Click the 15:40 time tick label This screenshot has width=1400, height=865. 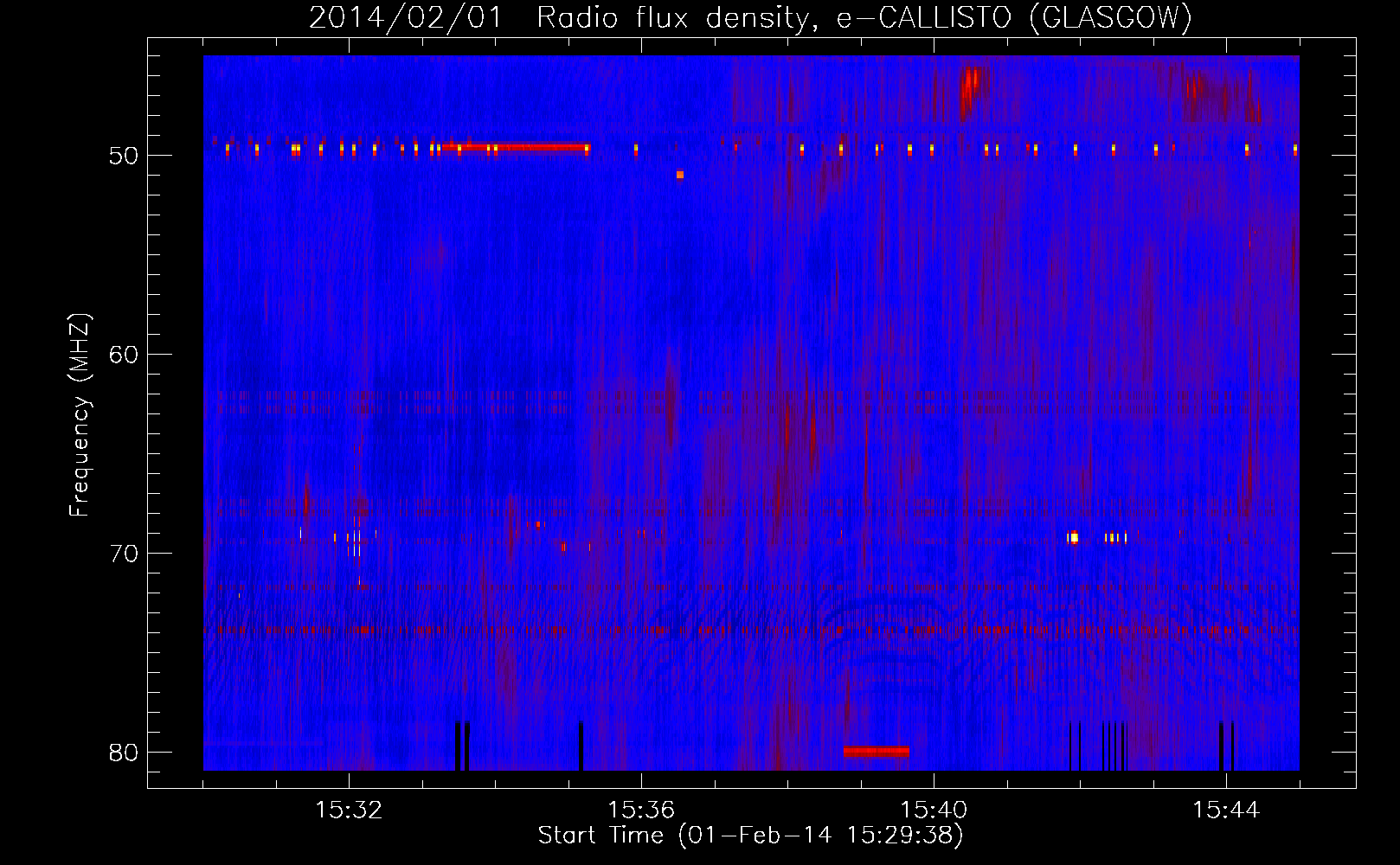point(934,811)
